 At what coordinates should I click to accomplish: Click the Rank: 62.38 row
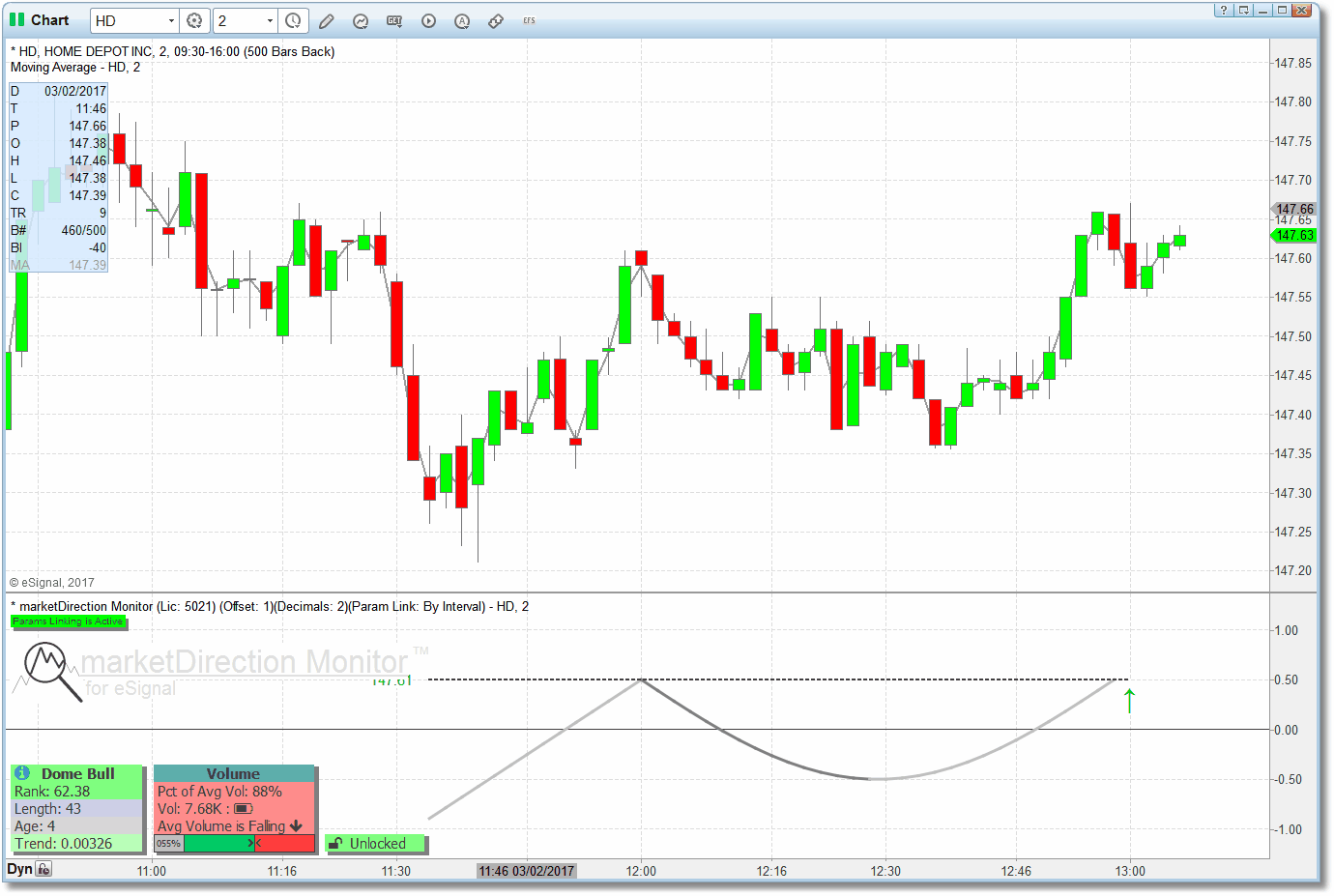76,792
